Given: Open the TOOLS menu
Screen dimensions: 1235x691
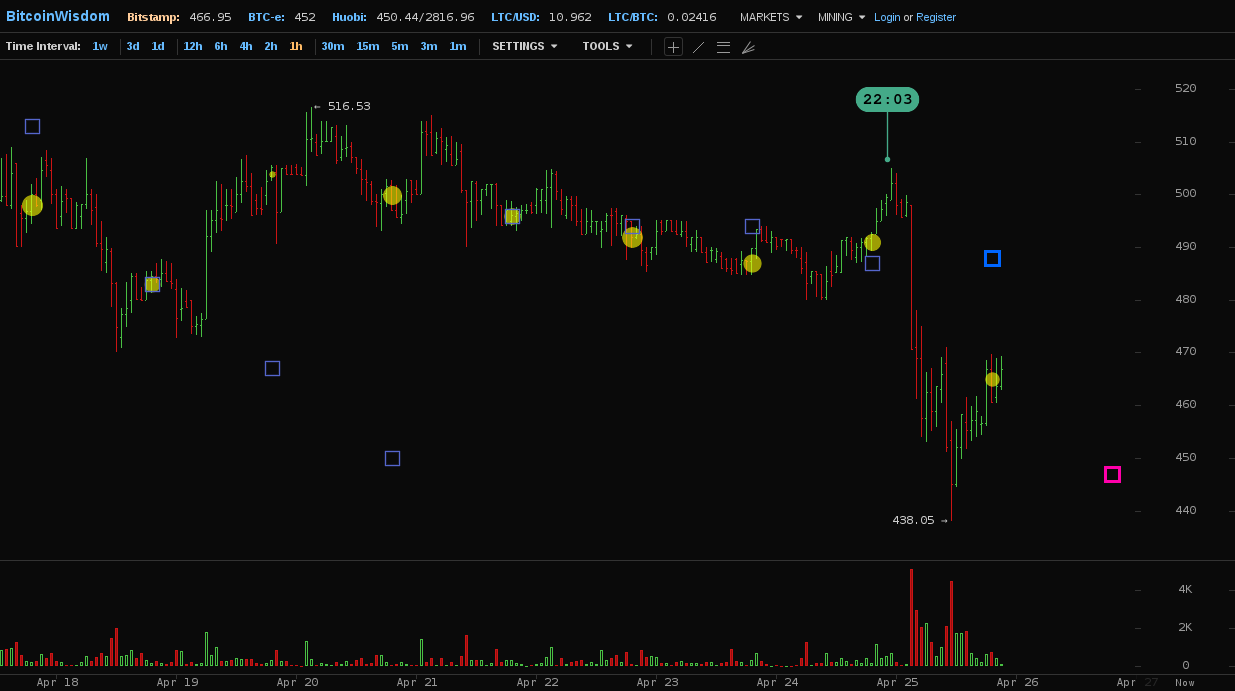Looking at the screenshot, I should [x=607, y=47].
